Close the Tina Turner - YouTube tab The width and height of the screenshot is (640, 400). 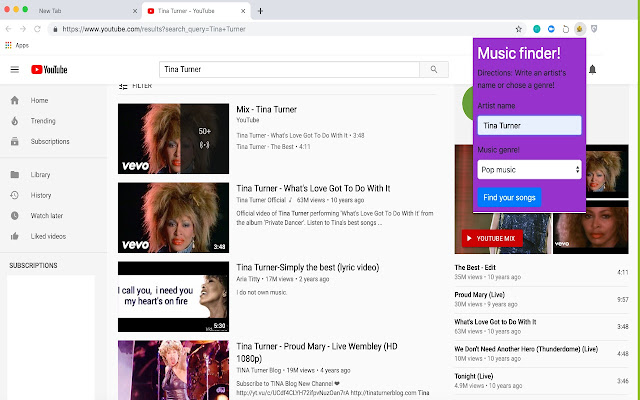coord(243,11)
